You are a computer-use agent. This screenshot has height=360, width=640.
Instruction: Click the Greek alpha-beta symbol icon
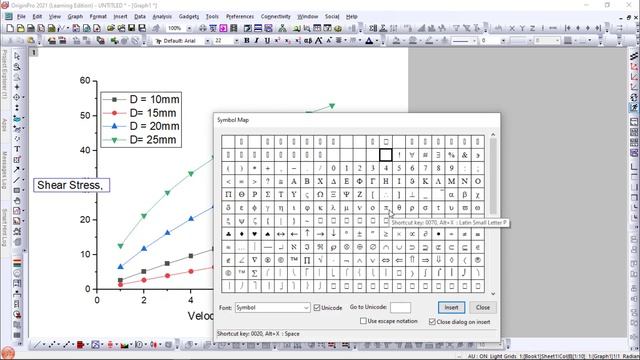308,41
